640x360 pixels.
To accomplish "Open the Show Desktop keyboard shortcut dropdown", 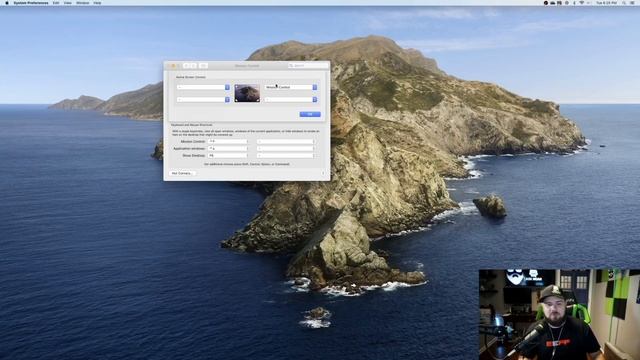I will coord(228,156).
